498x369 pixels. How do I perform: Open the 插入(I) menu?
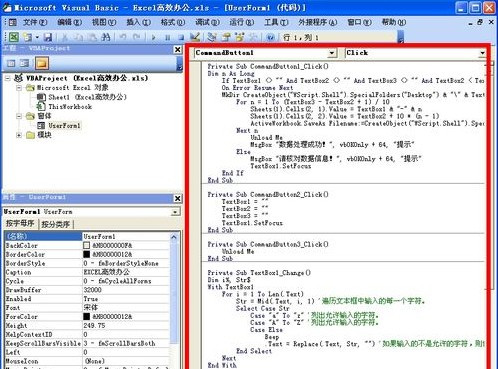139,22
